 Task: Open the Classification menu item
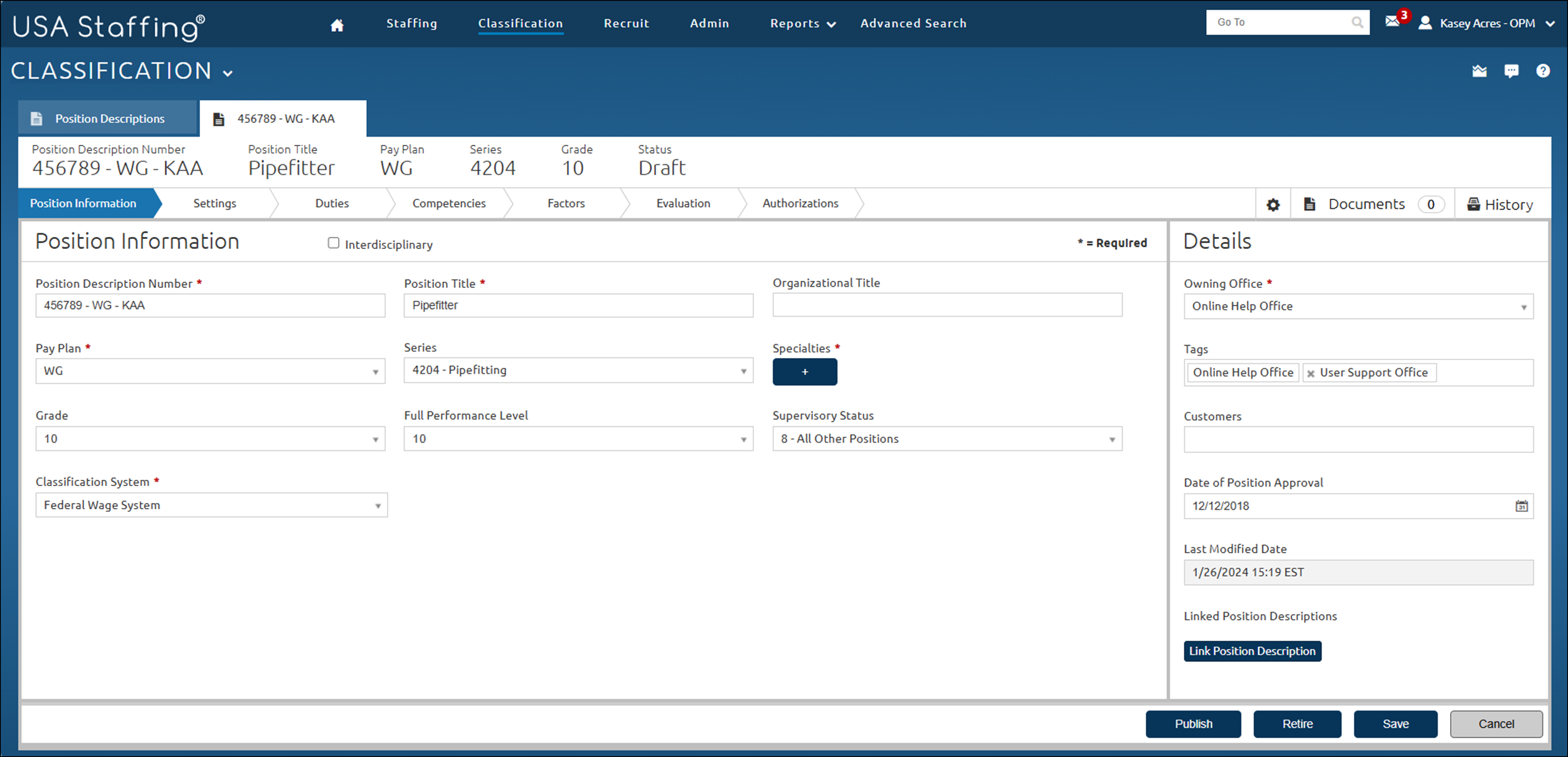click(x=521, y=23)
